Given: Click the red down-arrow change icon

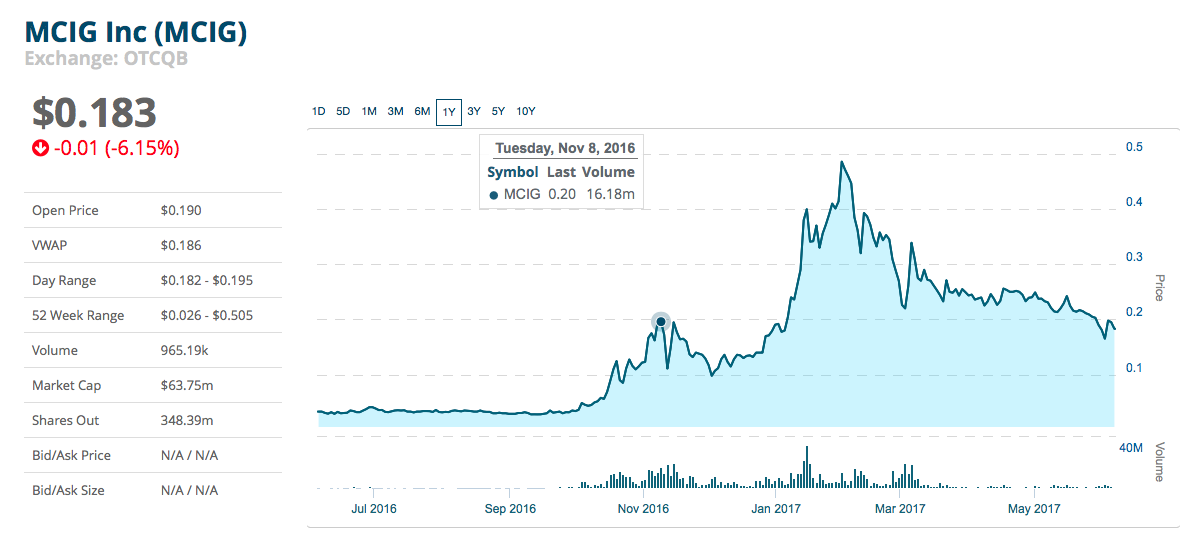Looking at the screenshot, I should coord(40,149).
